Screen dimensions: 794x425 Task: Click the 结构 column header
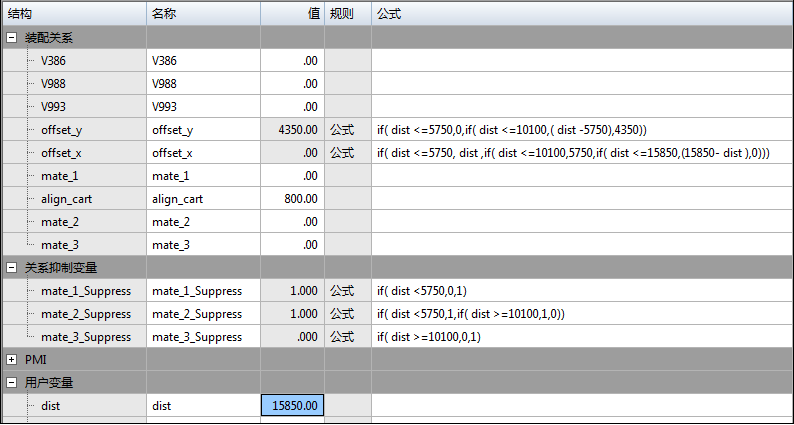point(74,13)
